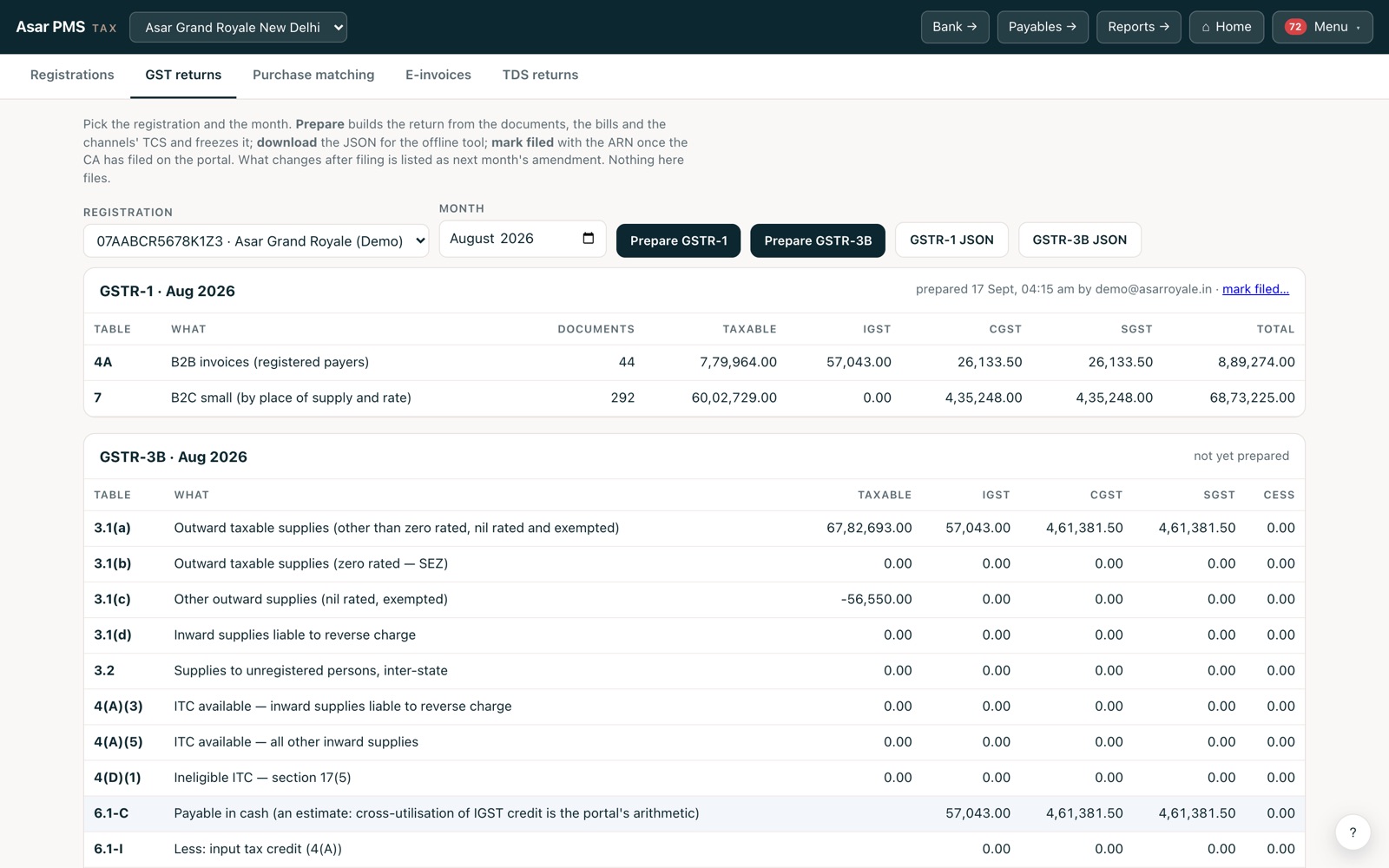Expand the Asar Grand Royale New Delhi property selector
The width and height of the screenshot is (1389, 868).
click(238, 27)
